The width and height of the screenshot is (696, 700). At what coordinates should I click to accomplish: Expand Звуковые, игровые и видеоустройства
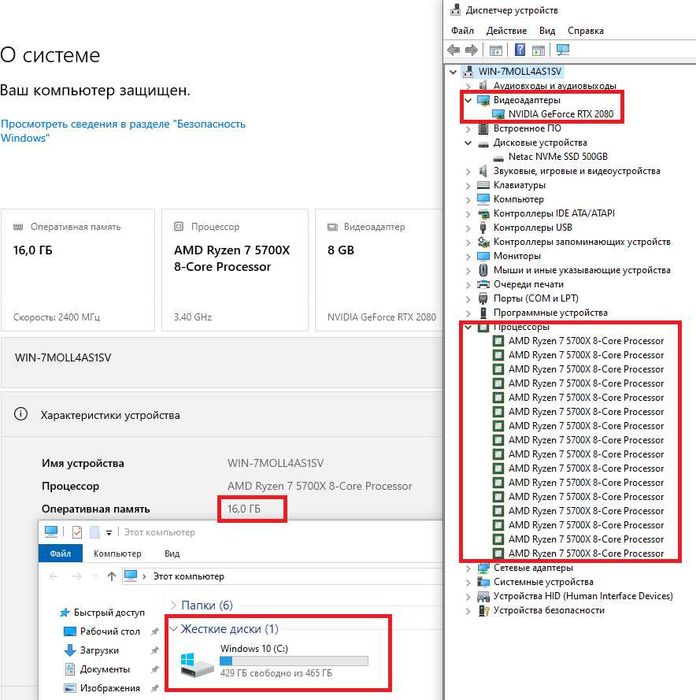[x=468, y=171]
